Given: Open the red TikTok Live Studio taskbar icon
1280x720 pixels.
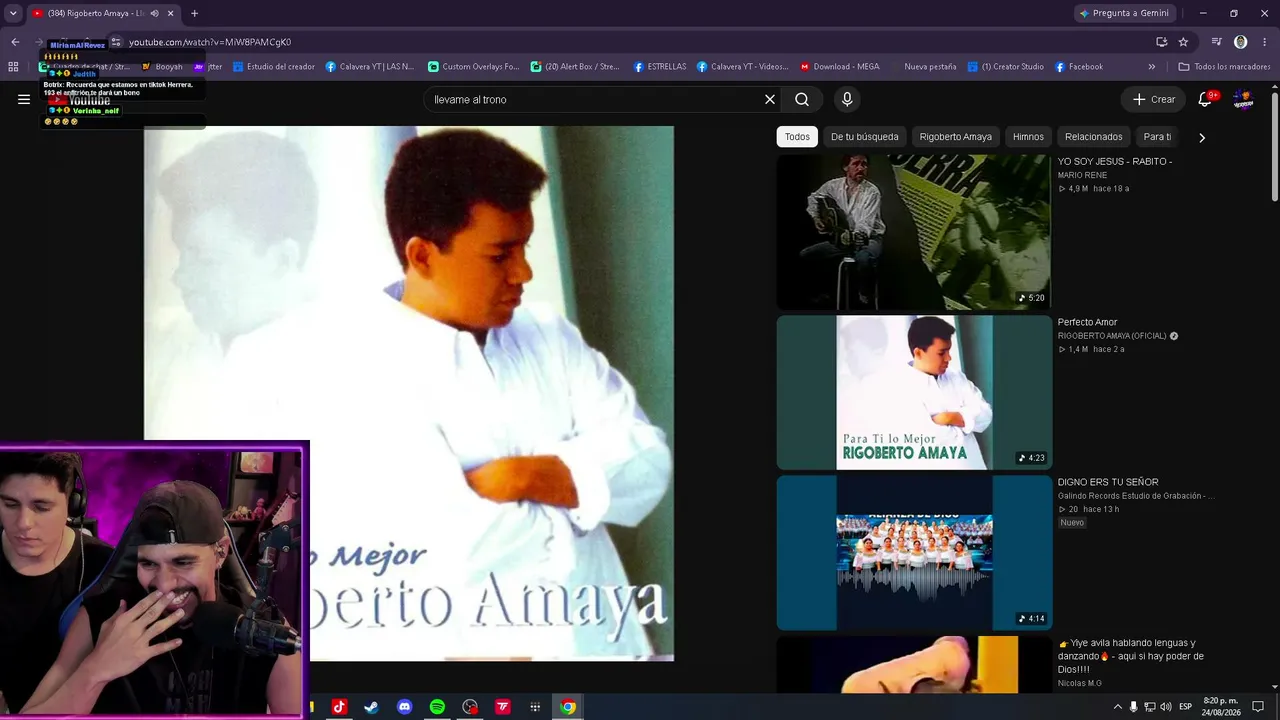Looking at the screenshot, I should point(502,707).
